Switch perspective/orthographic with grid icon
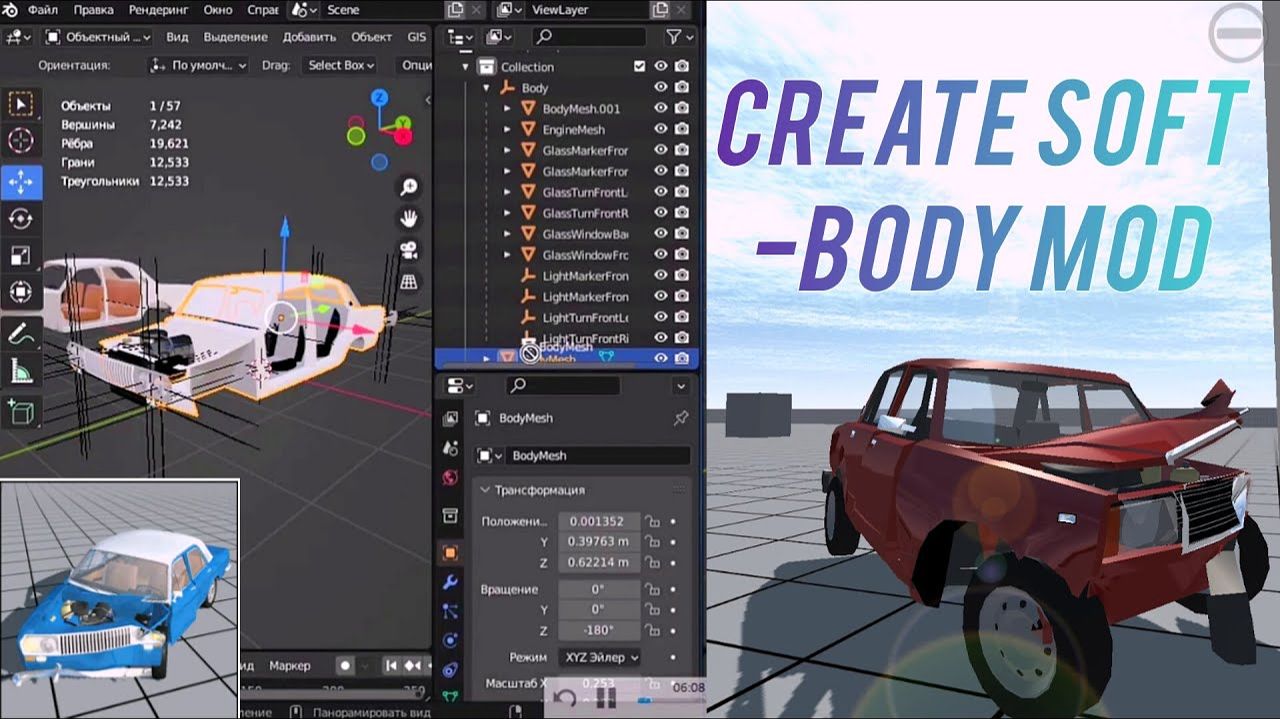This screenshot has width=1280, height=719. point(409,282)
